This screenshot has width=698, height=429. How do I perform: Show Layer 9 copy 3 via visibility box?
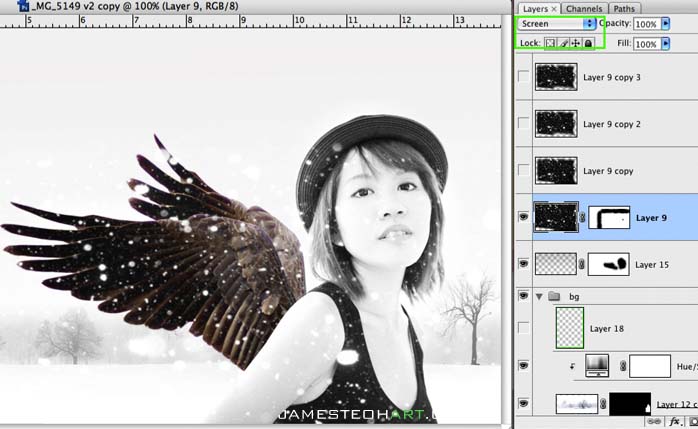[524, 77]
